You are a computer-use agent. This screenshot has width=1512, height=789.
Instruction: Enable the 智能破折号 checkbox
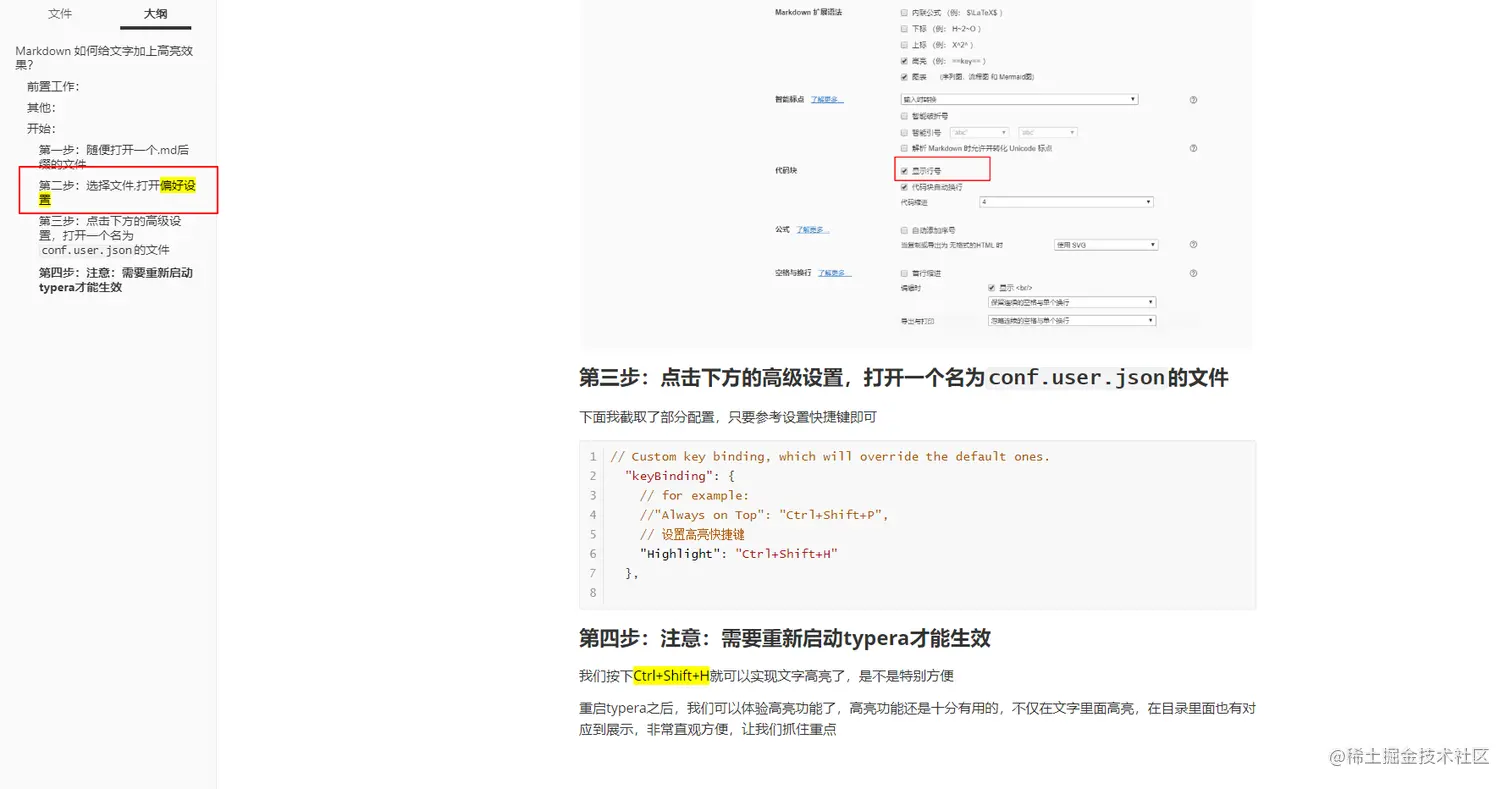pyautogui.click(x=904, y=116)
